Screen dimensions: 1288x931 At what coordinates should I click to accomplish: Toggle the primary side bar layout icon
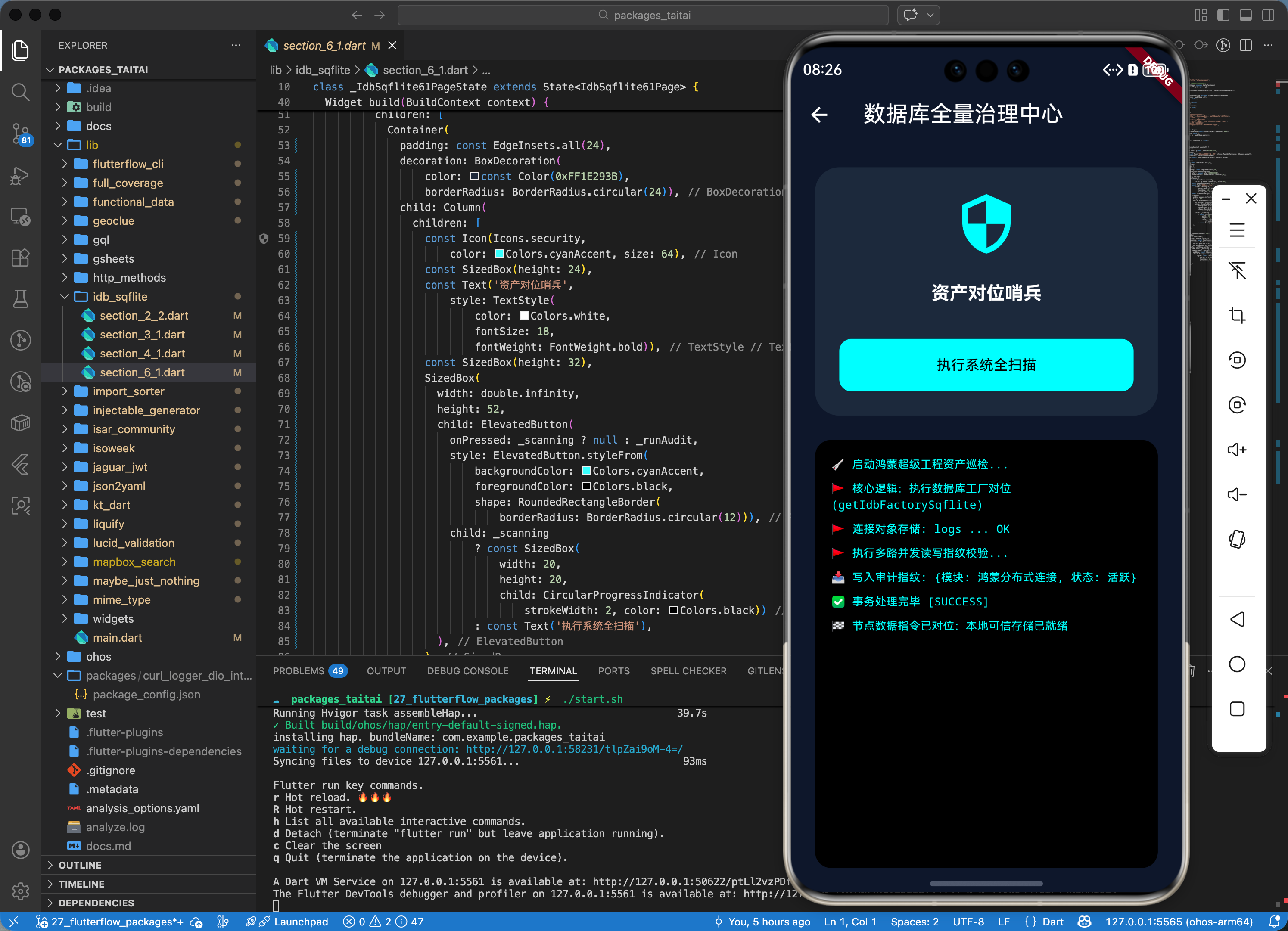click(x=1223, y=16)
